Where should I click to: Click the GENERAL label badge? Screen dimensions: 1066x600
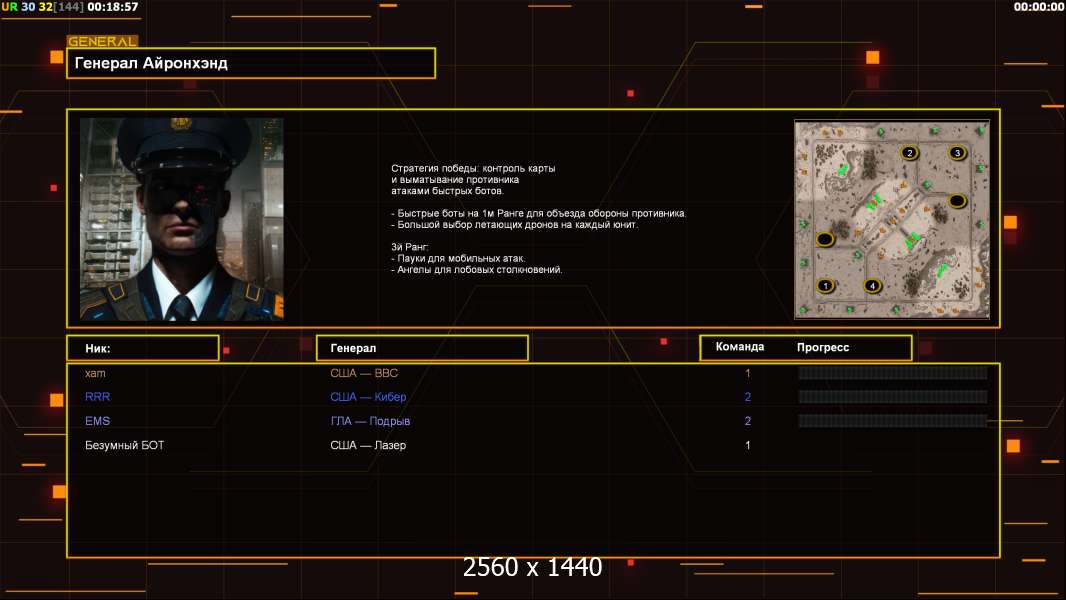[x=102, y=42]
